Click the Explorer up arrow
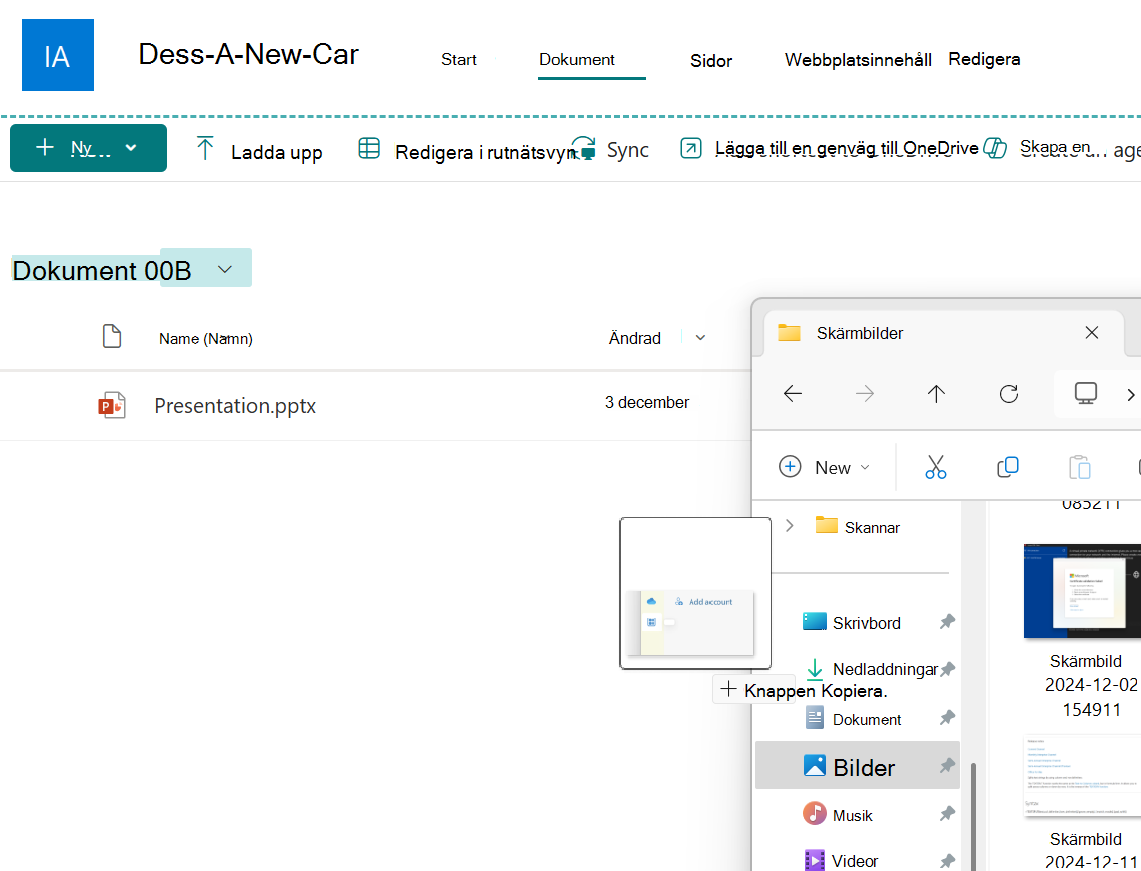The width and height of the screenshot is (1141, 871). click(x=936, y=394)
